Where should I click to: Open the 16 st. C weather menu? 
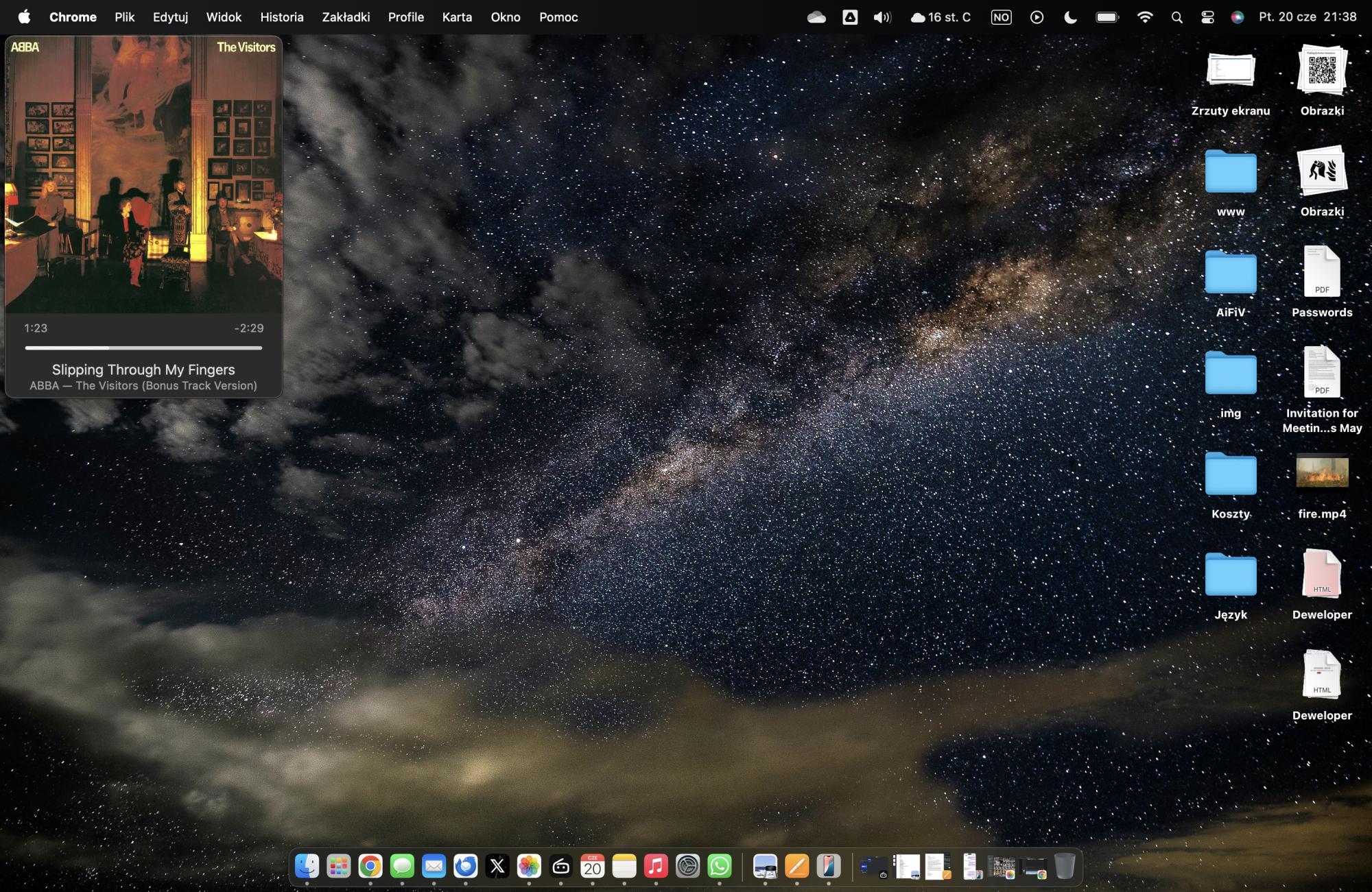(941, 17)
